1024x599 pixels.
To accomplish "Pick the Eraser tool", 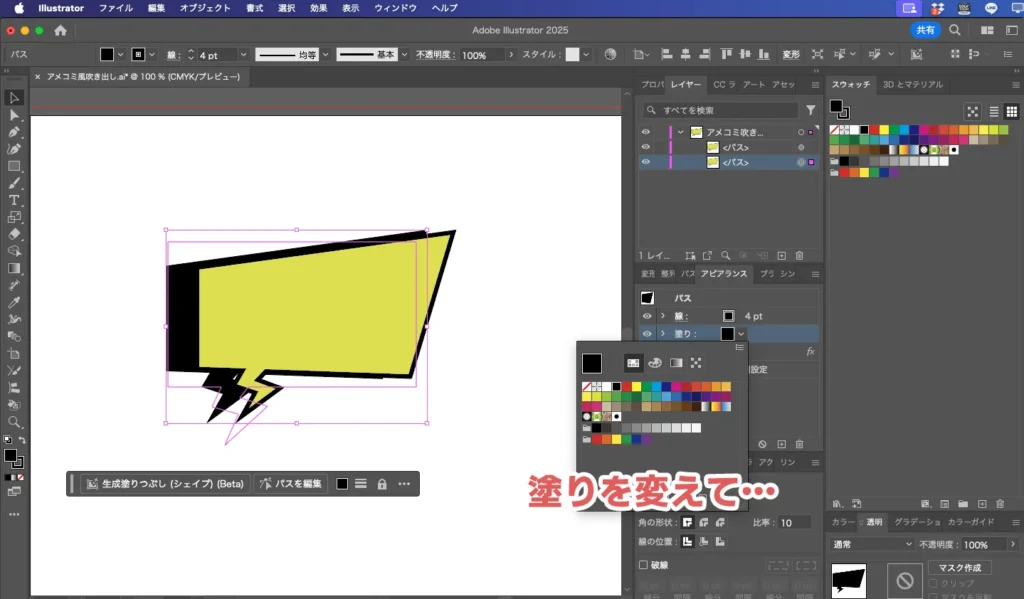I will [14, 234].
